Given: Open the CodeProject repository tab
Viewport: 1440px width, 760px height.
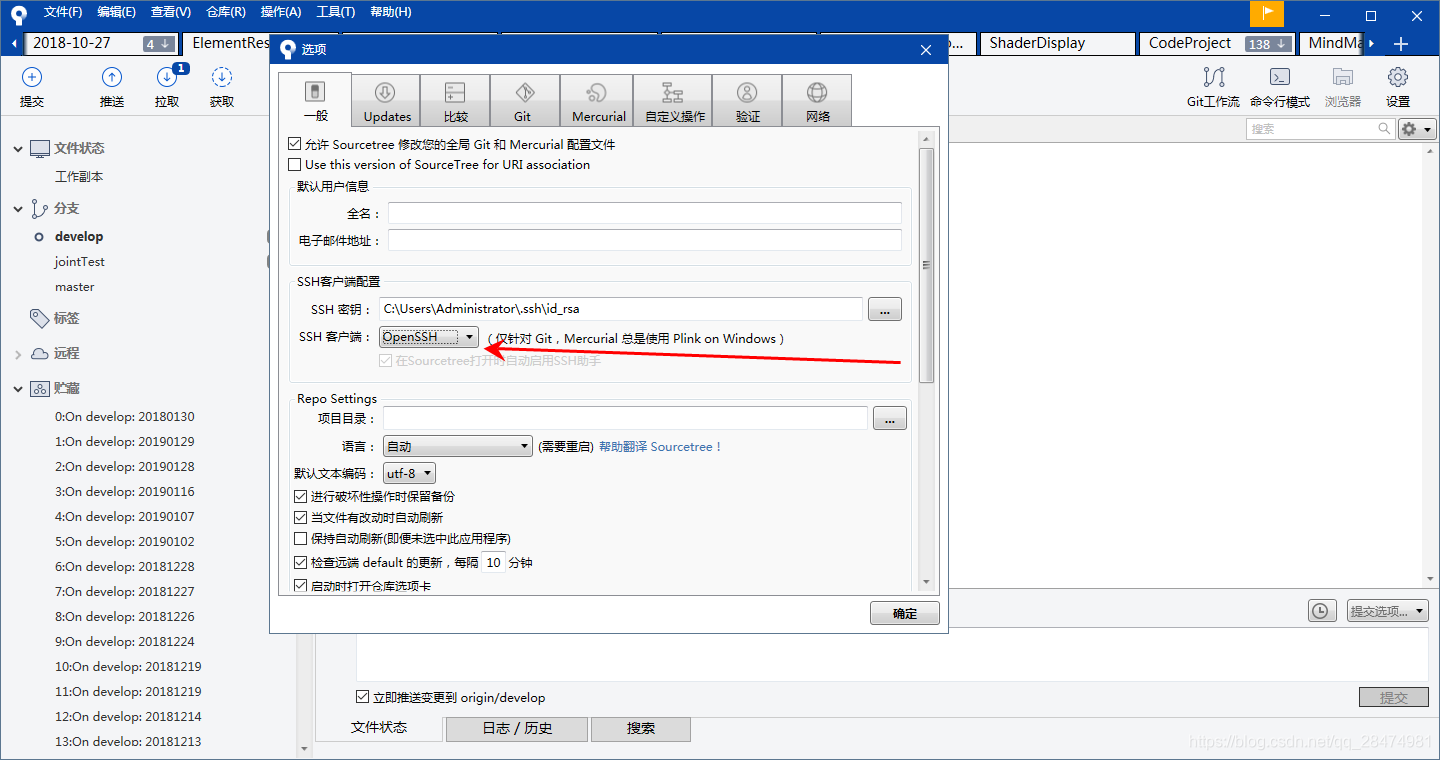Looking at the screenshot, I should [1218, 44].
